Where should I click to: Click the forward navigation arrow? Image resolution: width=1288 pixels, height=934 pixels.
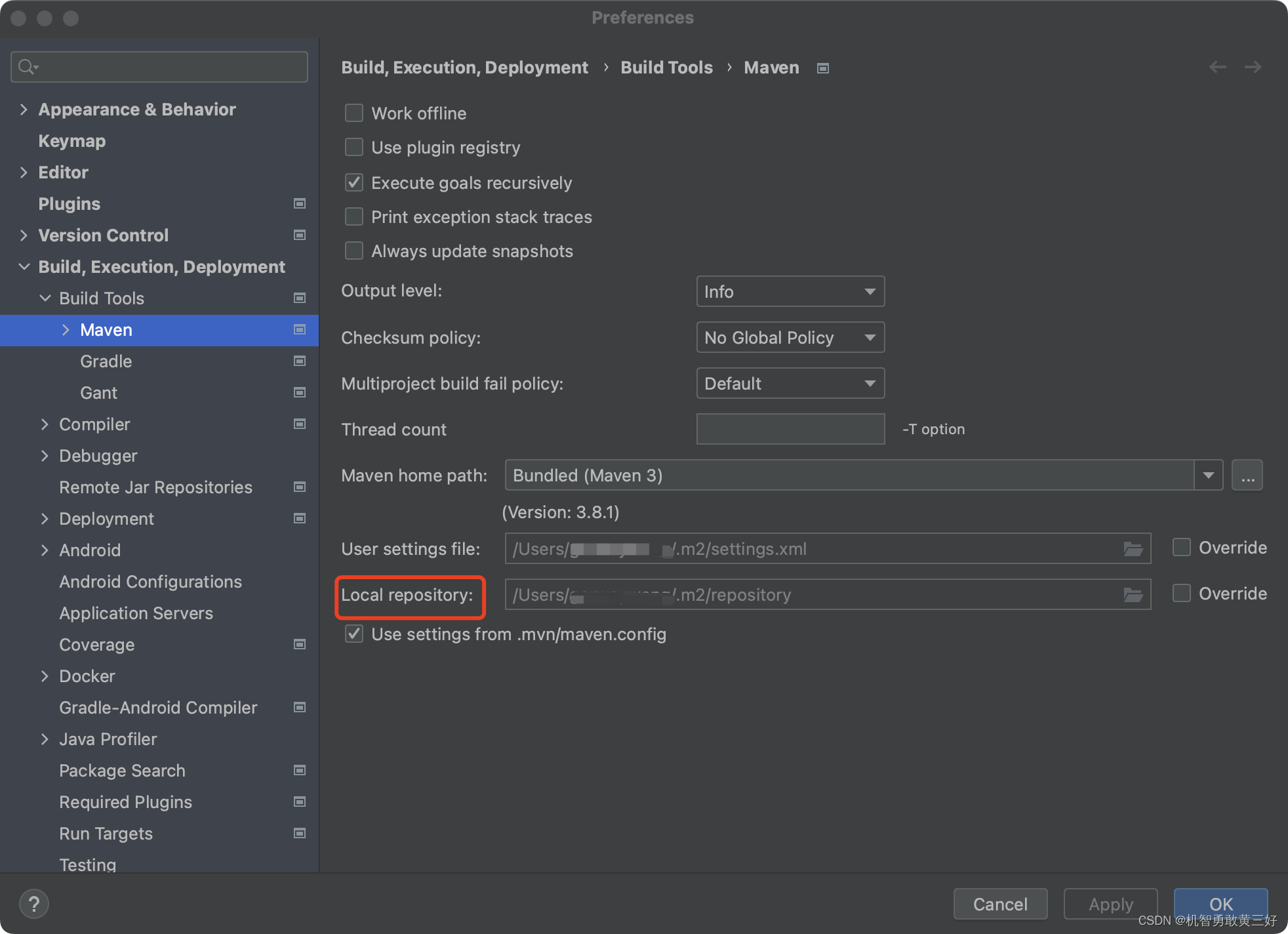click(1253, 67)
